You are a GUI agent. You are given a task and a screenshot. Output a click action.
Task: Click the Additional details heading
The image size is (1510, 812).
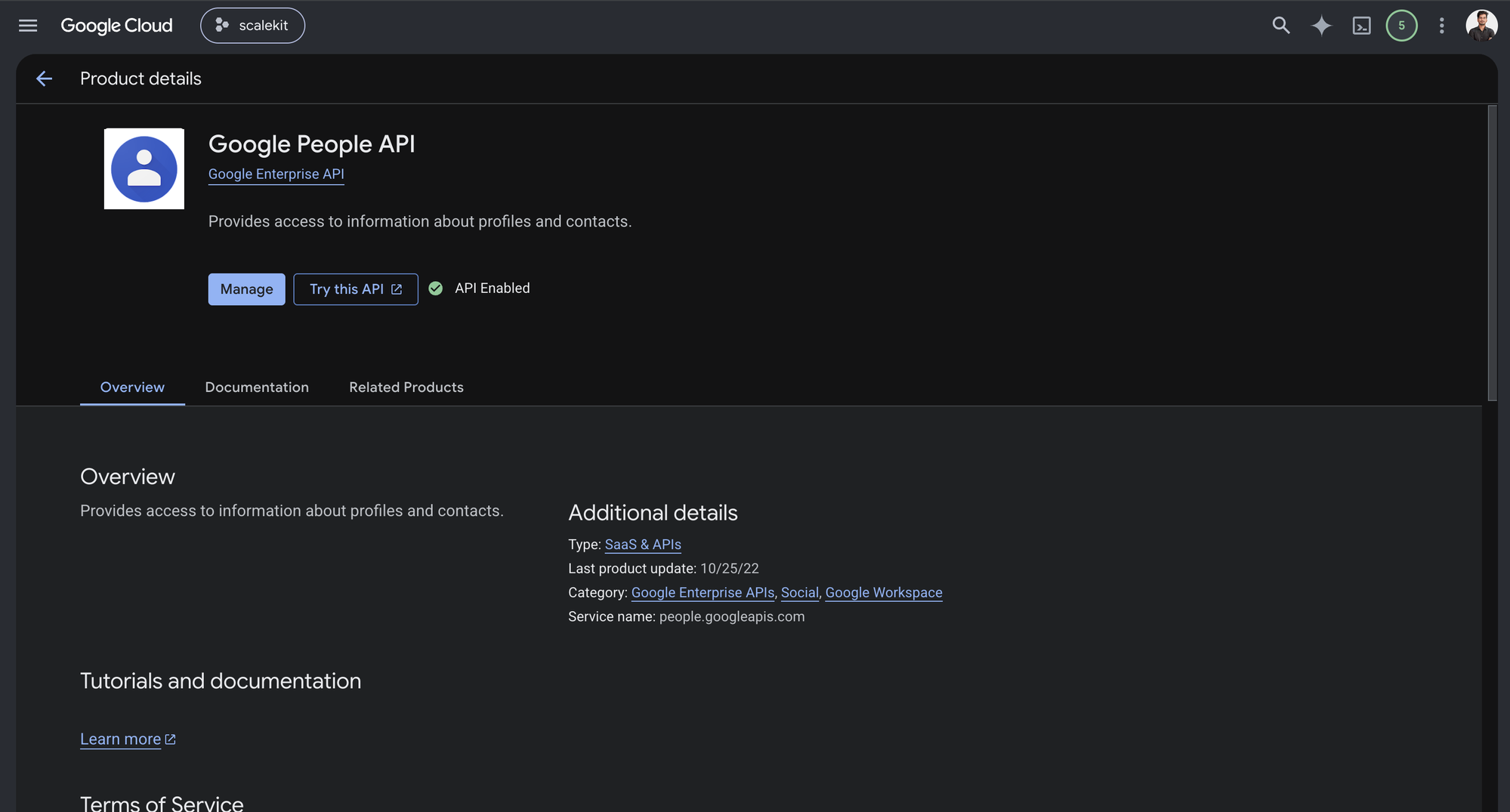(x=653, y=513)
